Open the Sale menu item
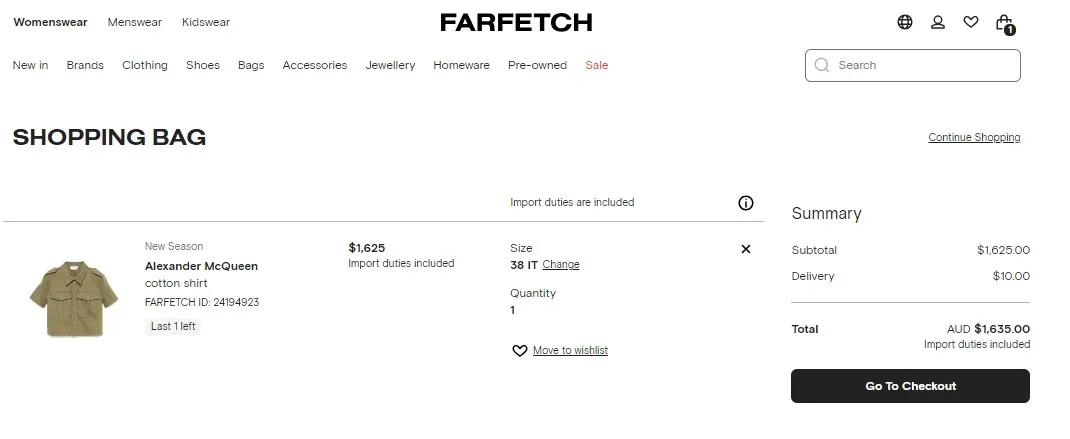The height and width of the screenshot is (439, 1070). click(x=597, y=65)
